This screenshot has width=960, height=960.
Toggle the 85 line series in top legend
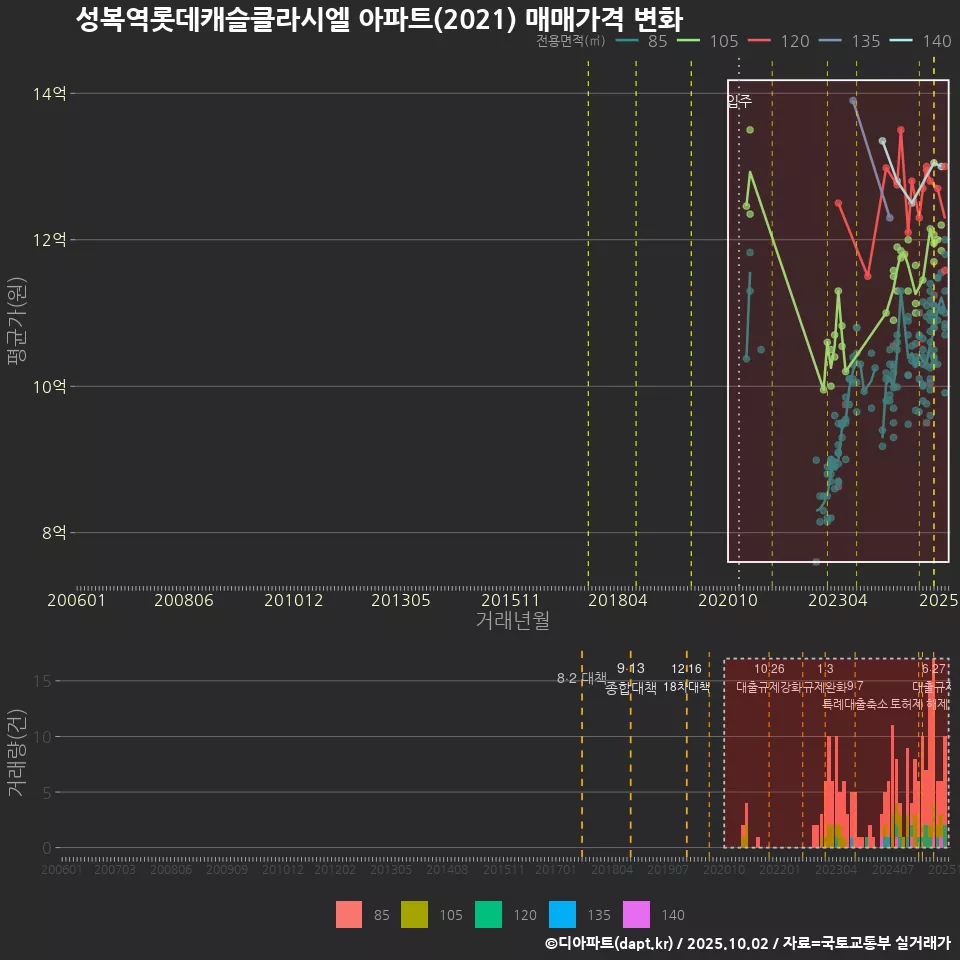pos(641,41)
